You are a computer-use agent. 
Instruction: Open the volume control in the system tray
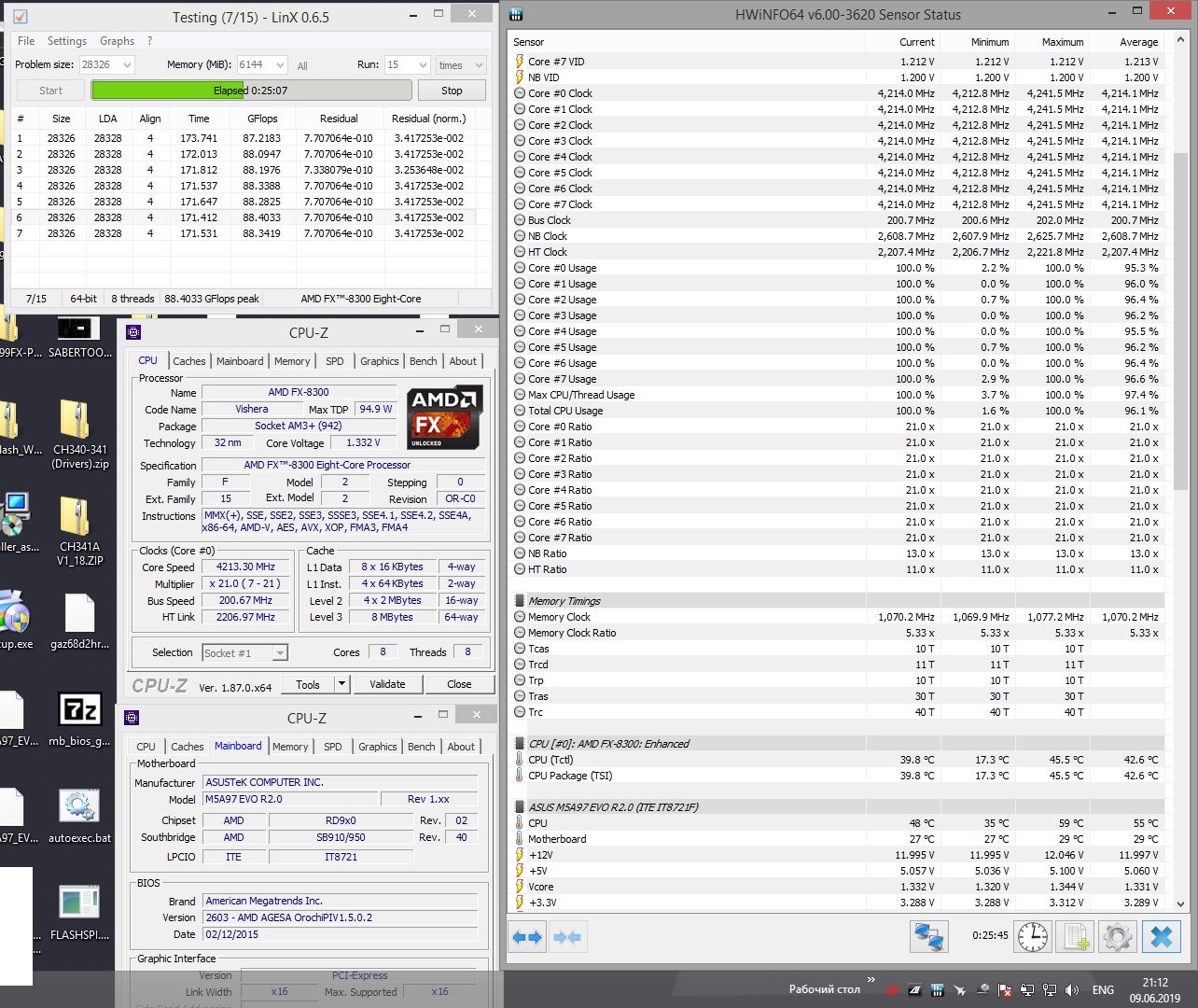coord(1071,990)
